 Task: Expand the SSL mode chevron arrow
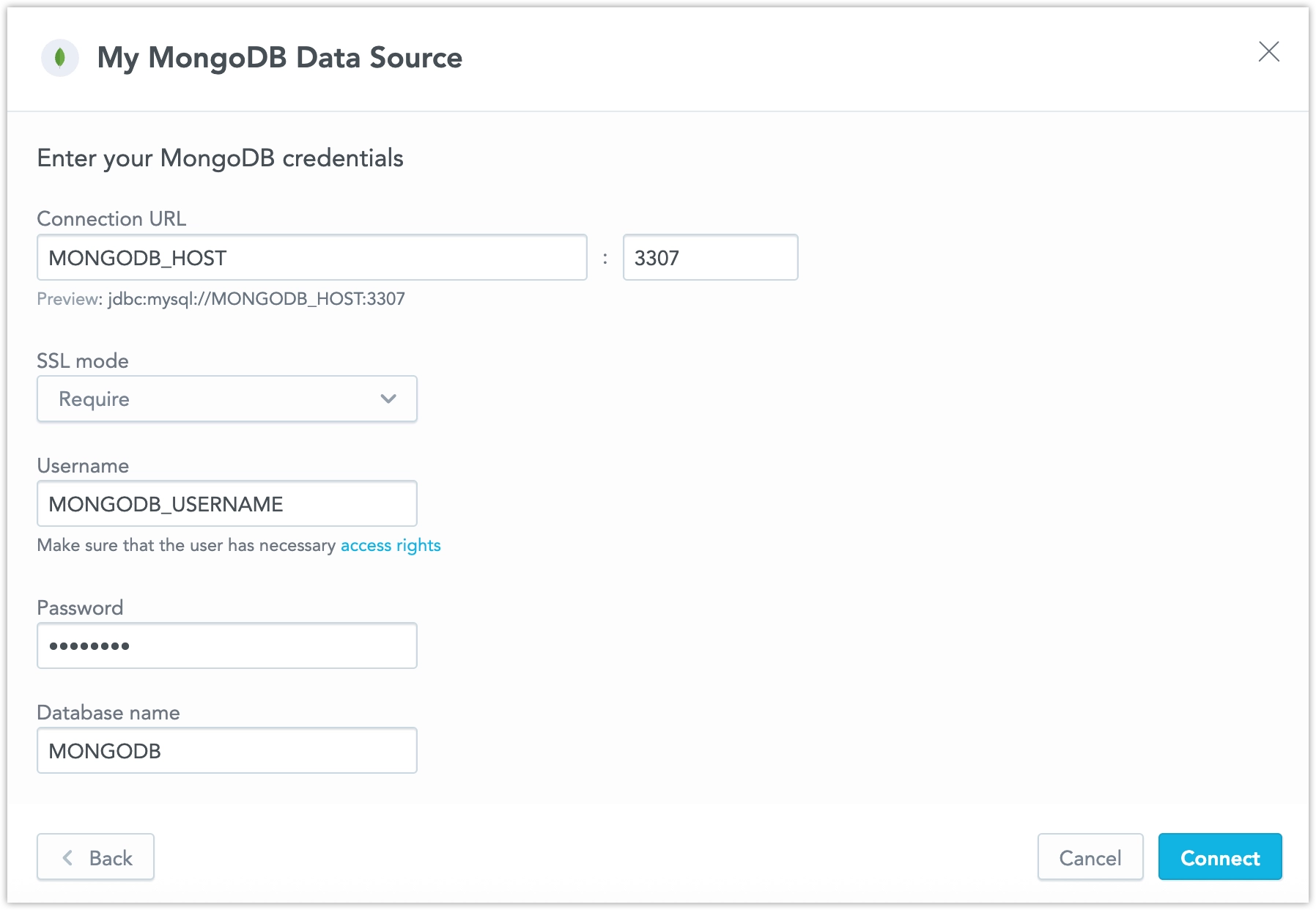[388, 399]
